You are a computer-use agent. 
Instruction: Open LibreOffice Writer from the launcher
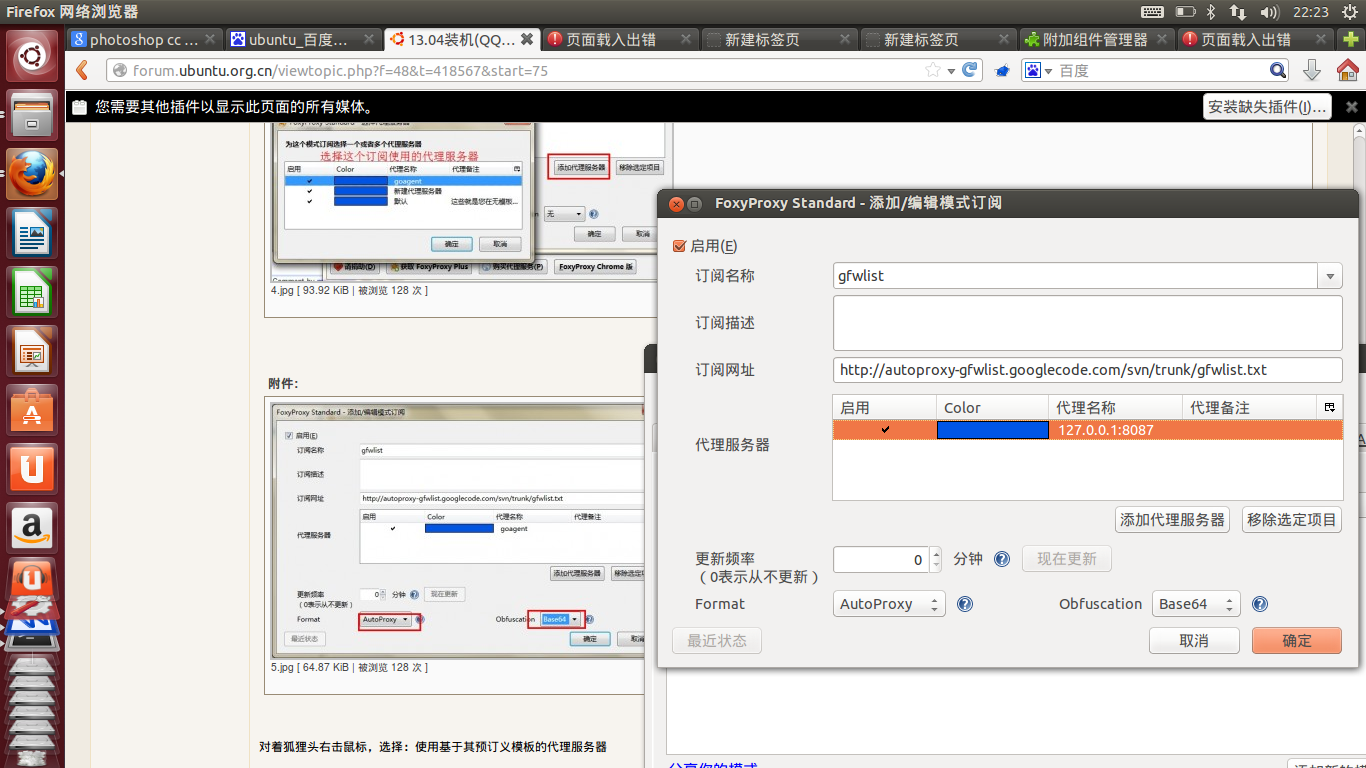(x=33, y=233)
